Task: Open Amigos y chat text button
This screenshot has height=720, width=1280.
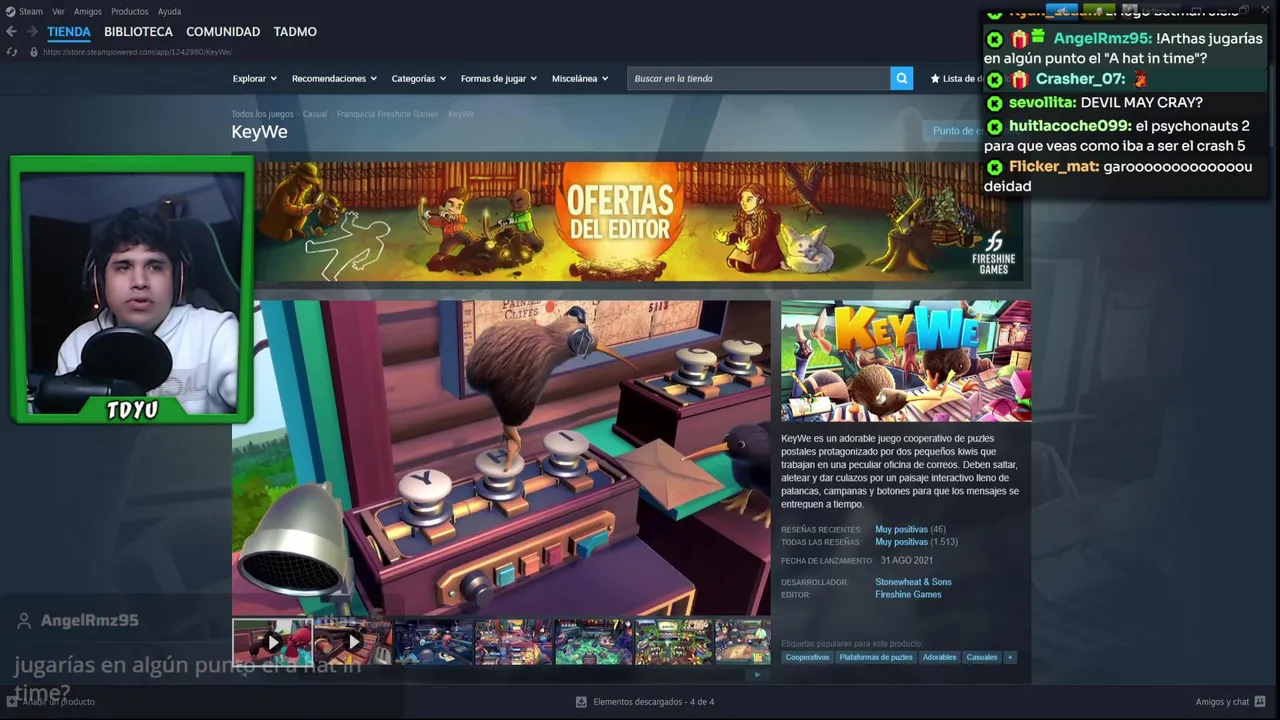Action: tap(1222, 702)
